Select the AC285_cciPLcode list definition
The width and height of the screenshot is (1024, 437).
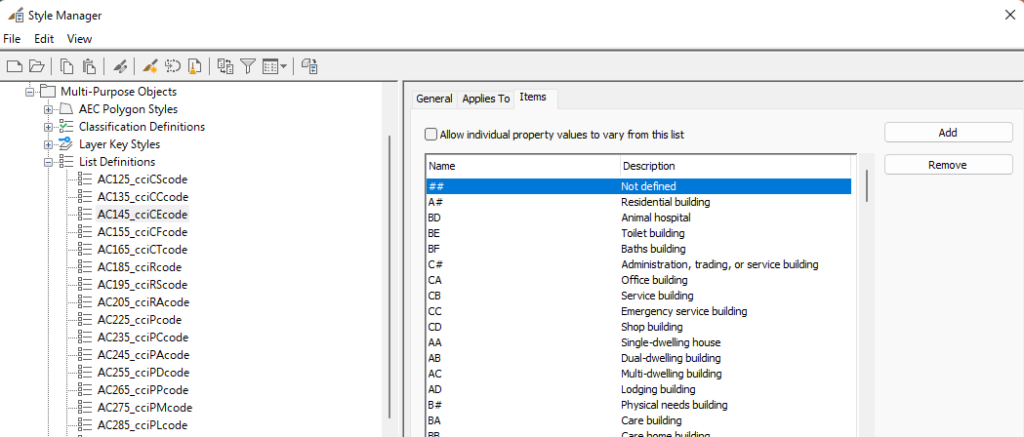point(142,425)
